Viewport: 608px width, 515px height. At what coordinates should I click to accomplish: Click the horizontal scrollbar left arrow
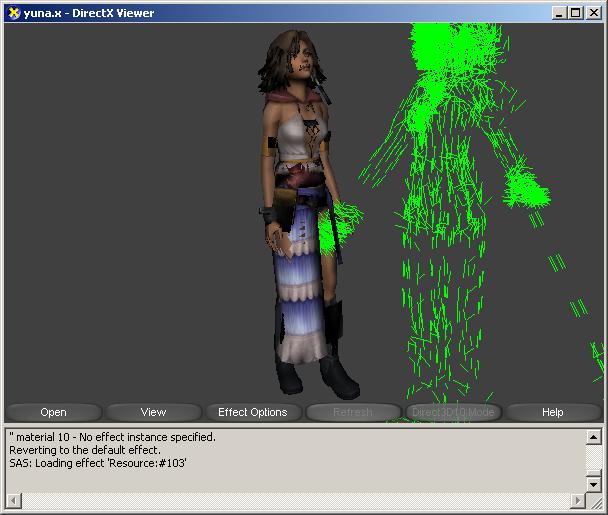[x=13, y=499]
